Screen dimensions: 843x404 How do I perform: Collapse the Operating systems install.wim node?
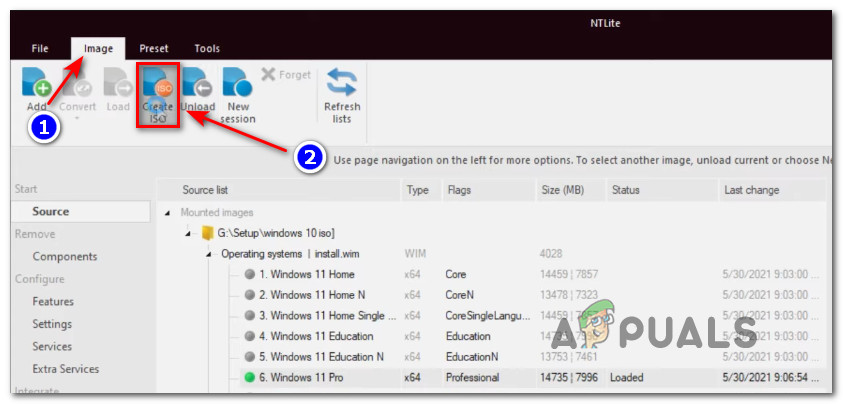209,254
